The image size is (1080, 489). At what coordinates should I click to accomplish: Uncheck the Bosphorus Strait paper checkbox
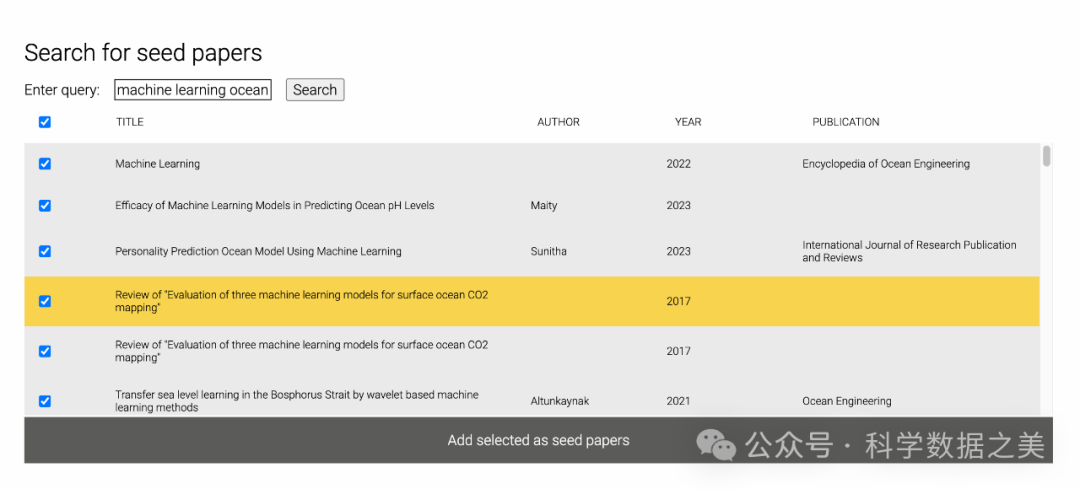pos(44,401)
